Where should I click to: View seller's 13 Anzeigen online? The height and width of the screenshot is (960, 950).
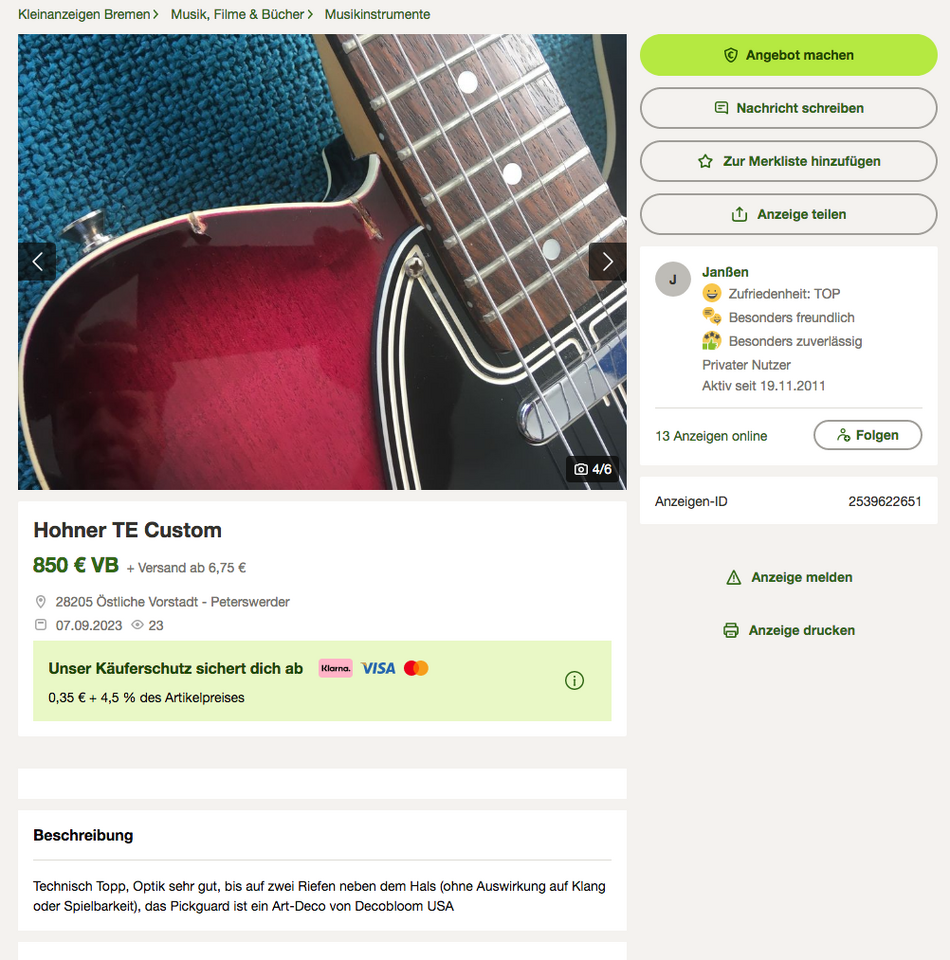click(711, 436)
